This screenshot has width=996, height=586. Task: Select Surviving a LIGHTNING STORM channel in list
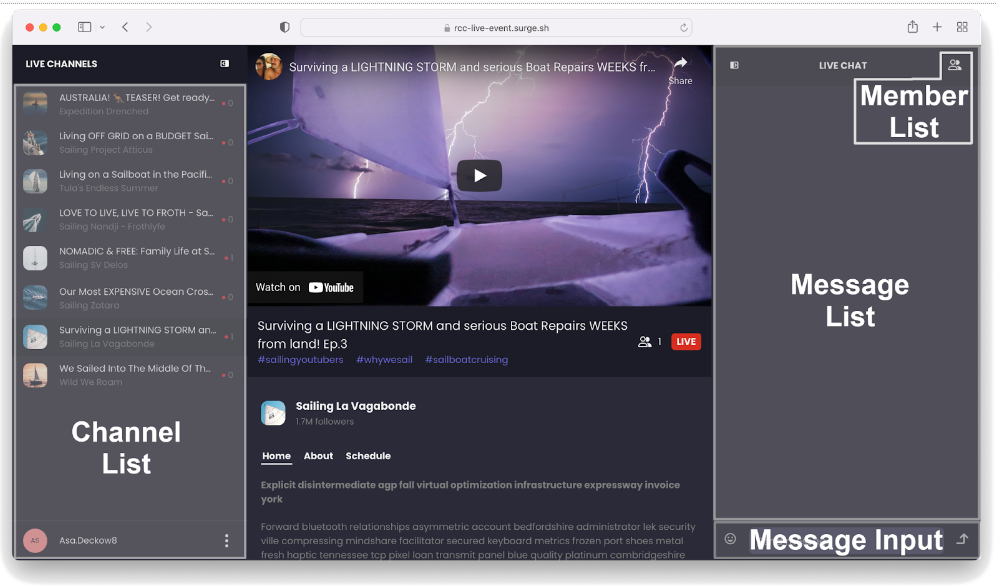(130, 336)
